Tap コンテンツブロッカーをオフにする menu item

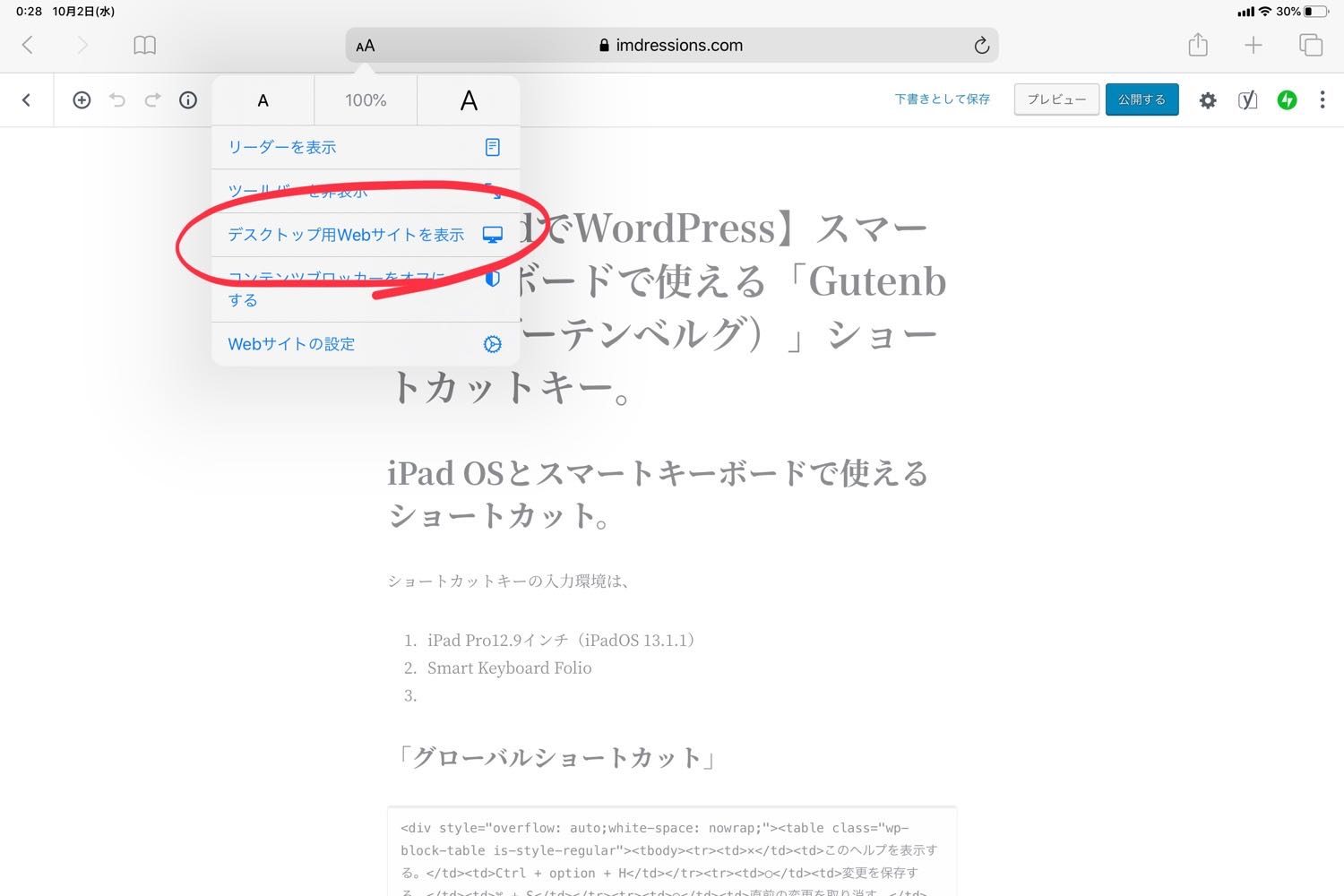[366, 289]
